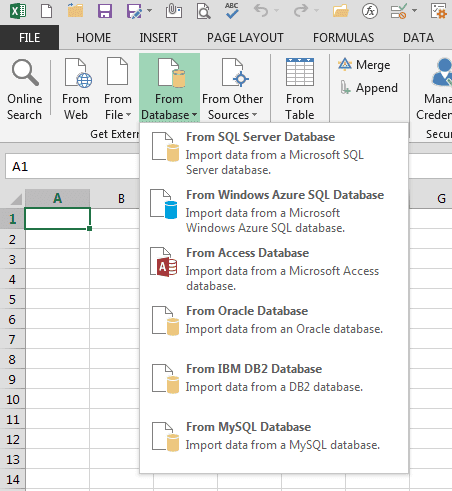Click the Online Search button
Image resolution: width=452 pixels, height=491 pixels.
click(25, 89)
